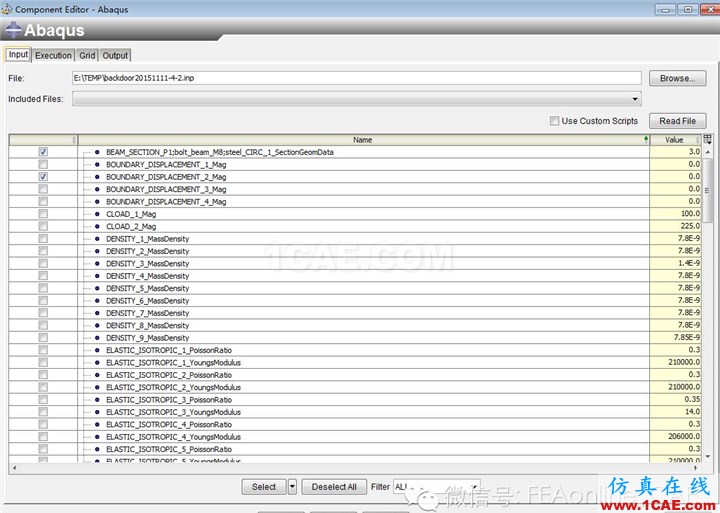
Task: Click the vertical scrollbar thumb
Action: click(x=708, y=190)
